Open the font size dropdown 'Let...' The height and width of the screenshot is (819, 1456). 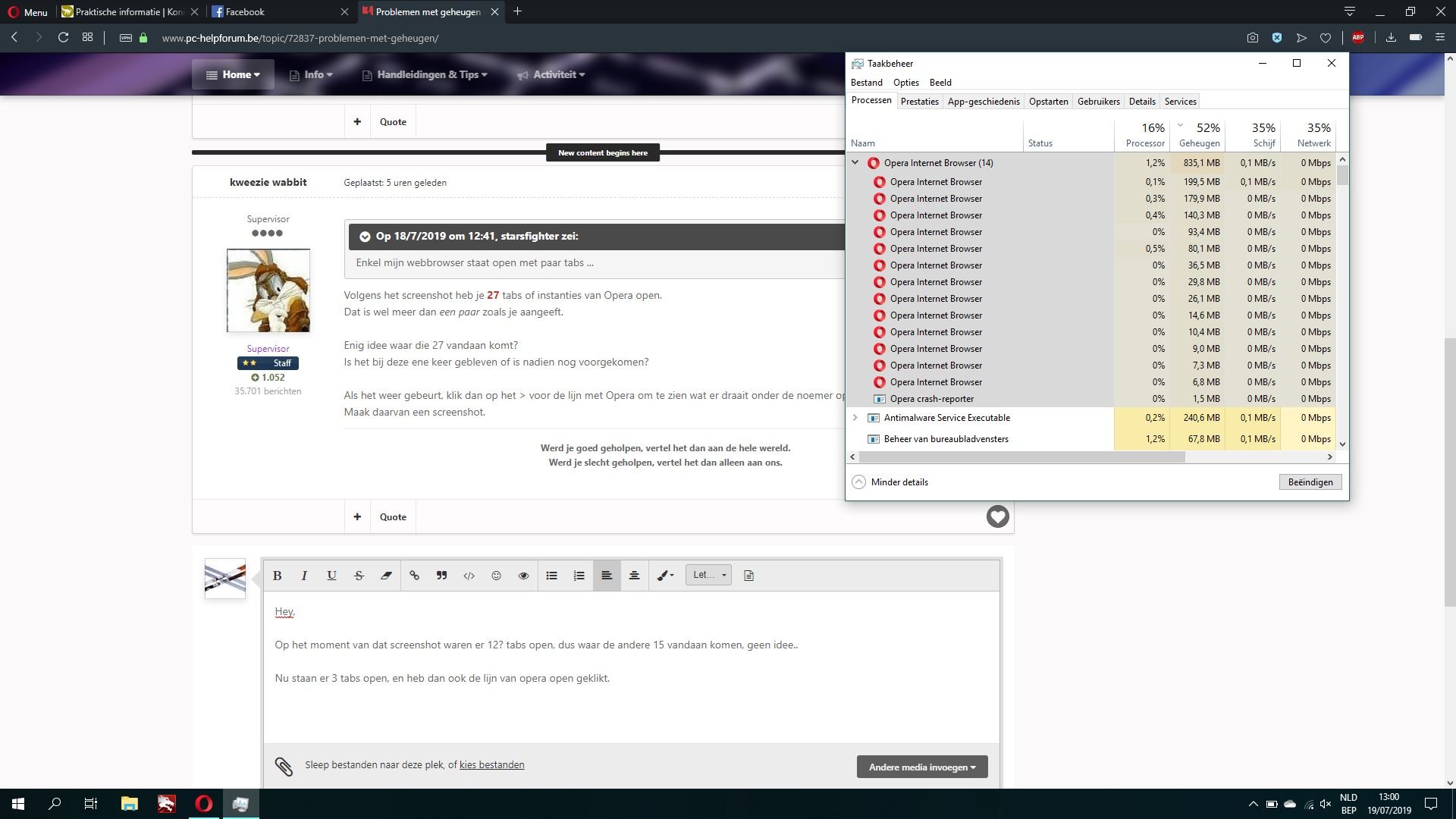point(708,575)
